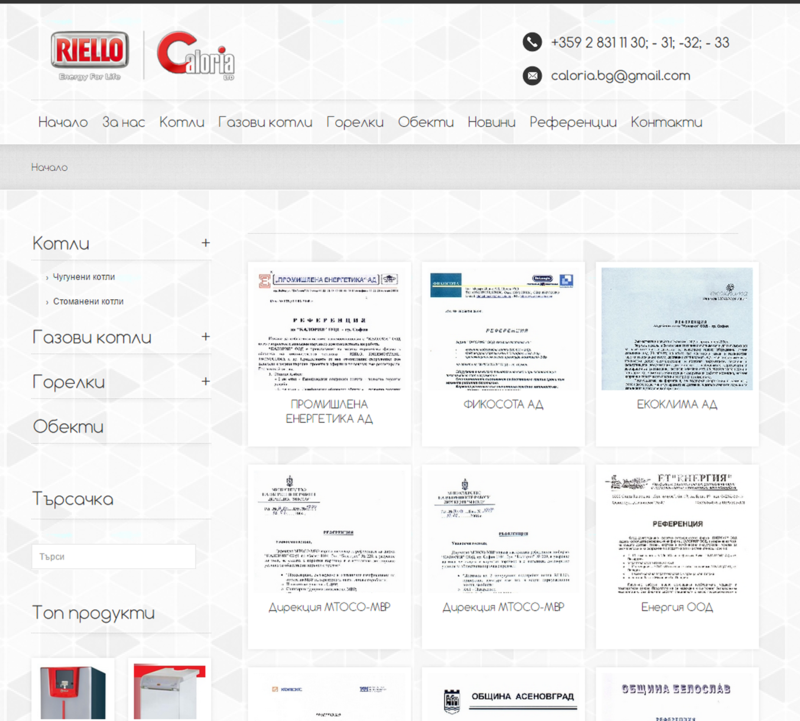This screenshot has height=721, width=800.
Task: Open the За нас menu item
Action: click(123, 122)
